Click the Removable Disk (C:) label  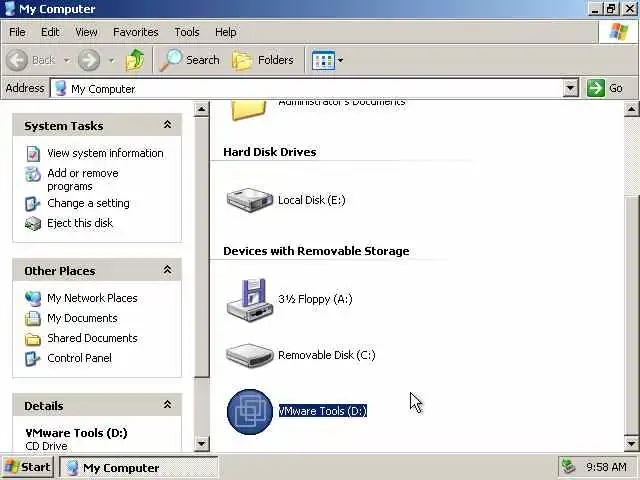(x=327, y=355)
